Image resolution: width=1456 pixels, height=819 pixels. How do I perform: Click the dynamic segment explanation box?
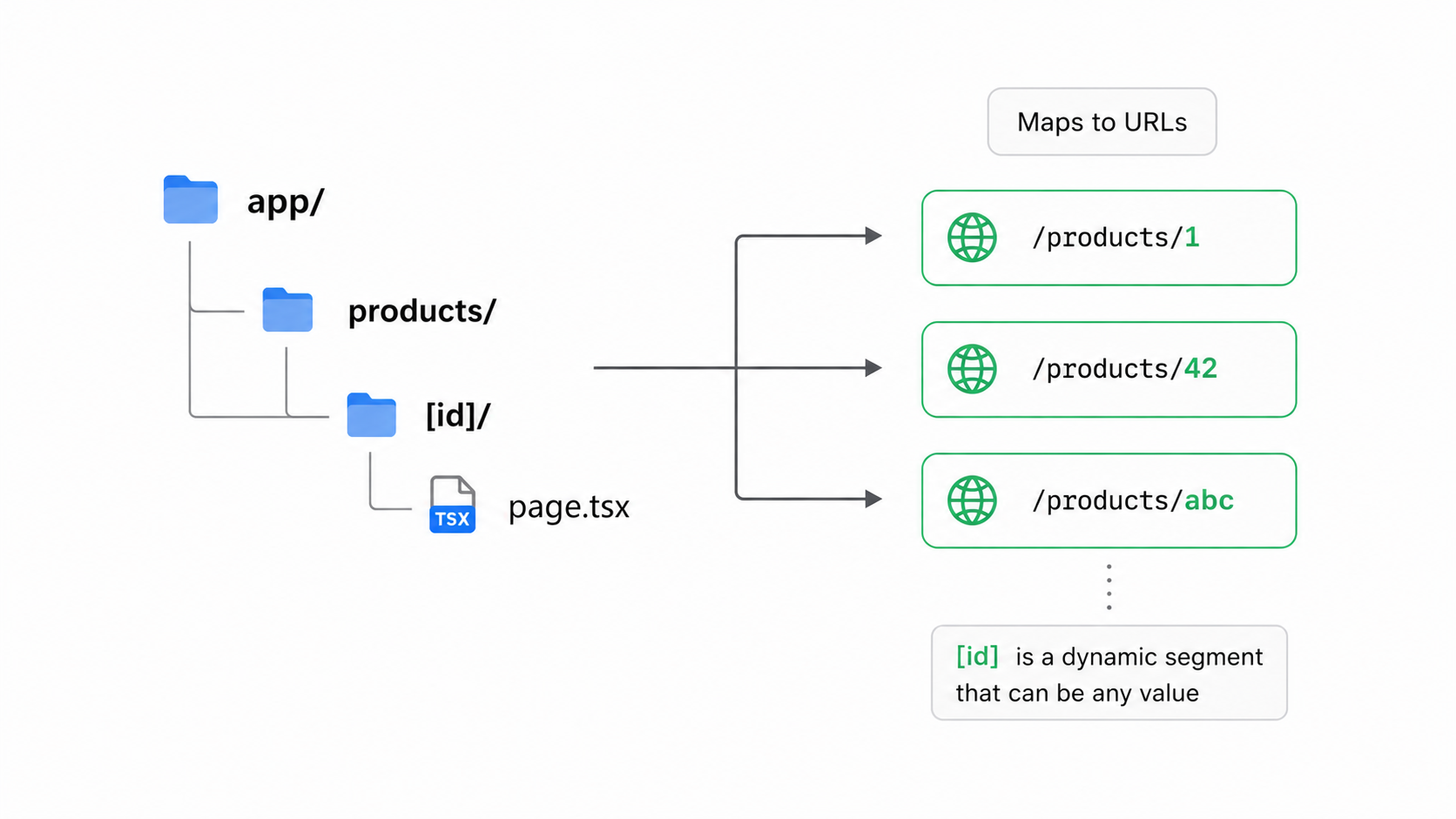[x=1109, y=673]
